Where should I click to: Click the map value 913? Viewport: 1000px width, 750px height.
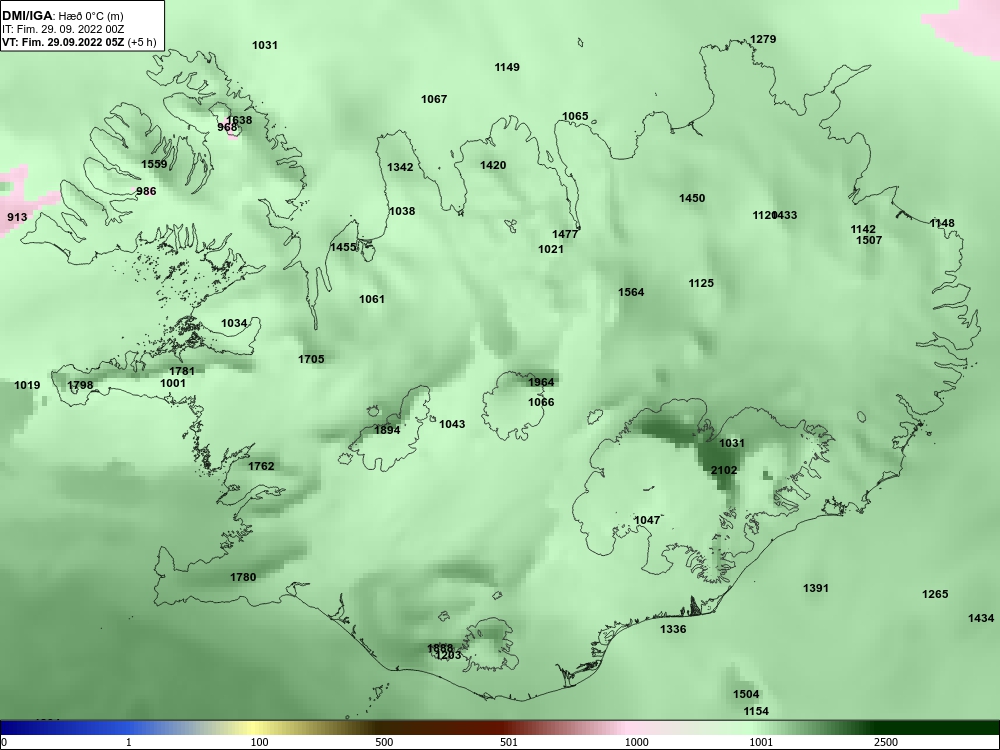click(17, 217)
